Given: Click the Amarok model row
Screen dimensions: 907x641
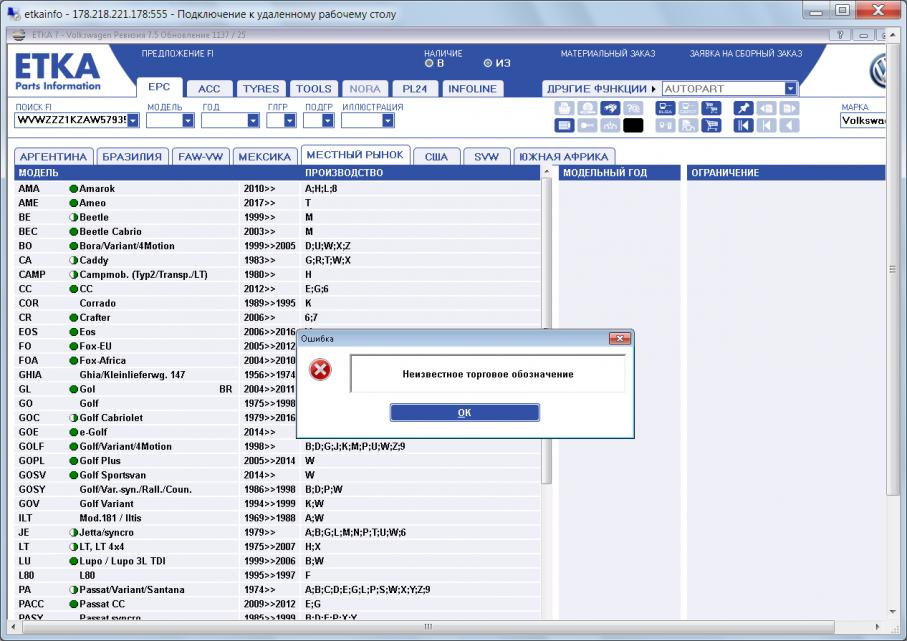Looking at the screenshot, I should pyautogui.click(x=278, y=189).
